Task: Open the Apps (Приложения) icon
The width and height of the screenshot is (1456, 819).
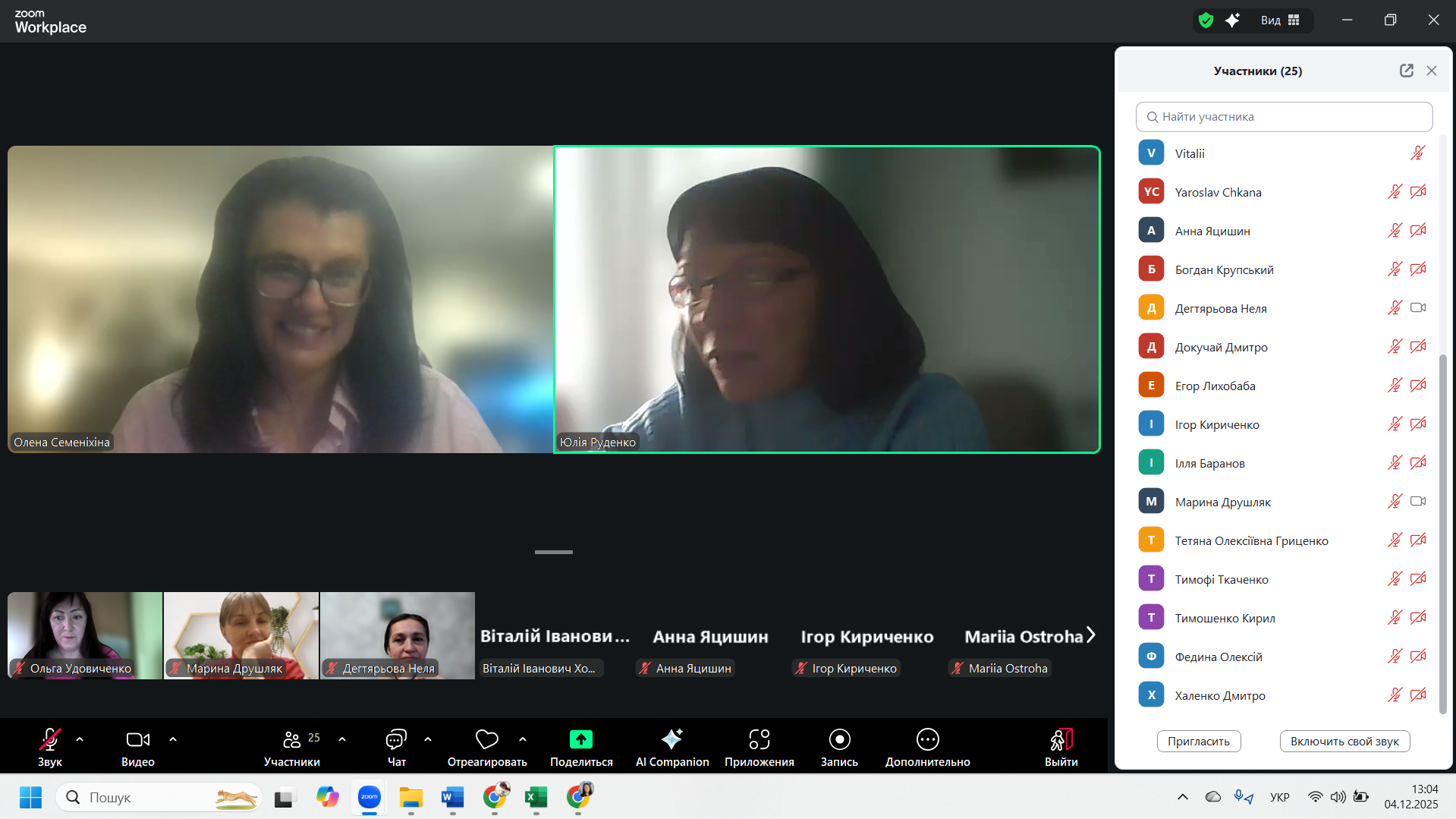Action: [x=759, y=740]
